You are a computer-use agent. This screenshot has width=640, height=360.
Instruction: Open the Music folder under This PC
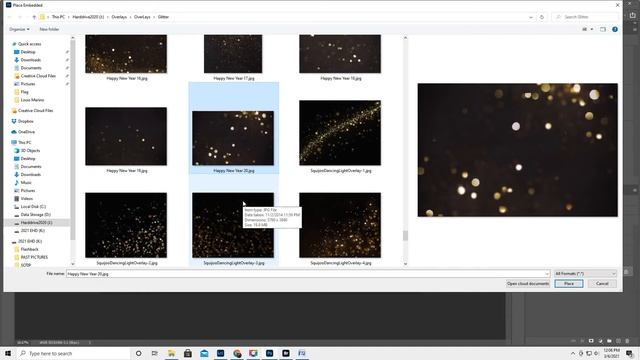pyautogui.click(x=26, y=182)
